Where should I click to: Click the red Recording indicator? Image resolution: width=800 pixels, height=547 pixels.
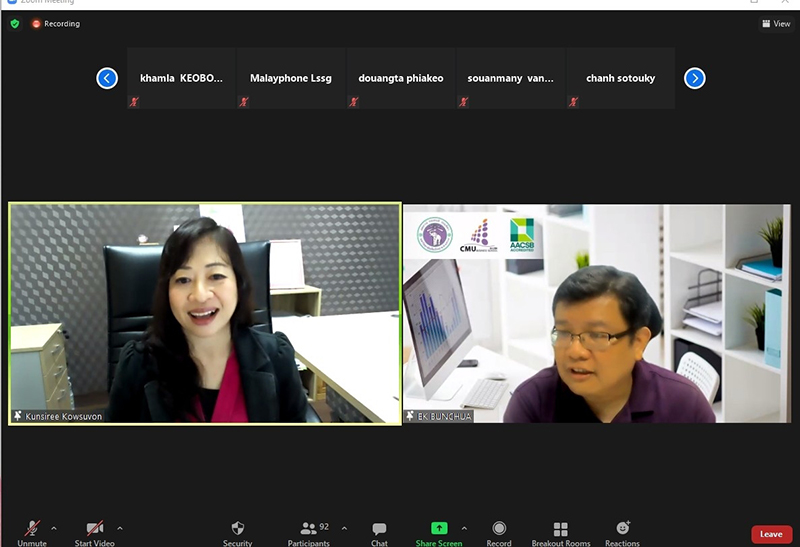click(56, 23)
